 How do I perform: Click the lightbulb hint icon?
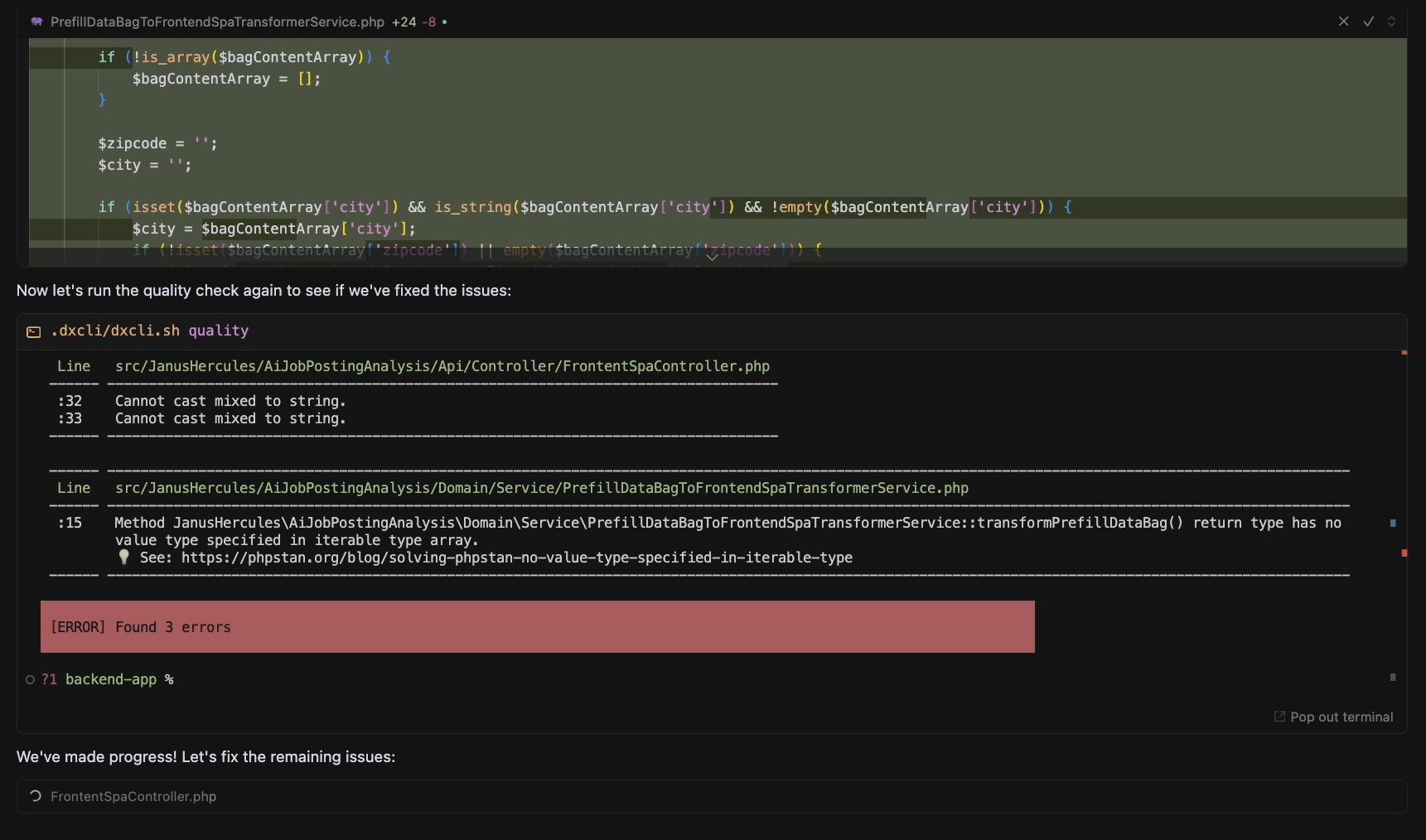[x=124, y=558]
